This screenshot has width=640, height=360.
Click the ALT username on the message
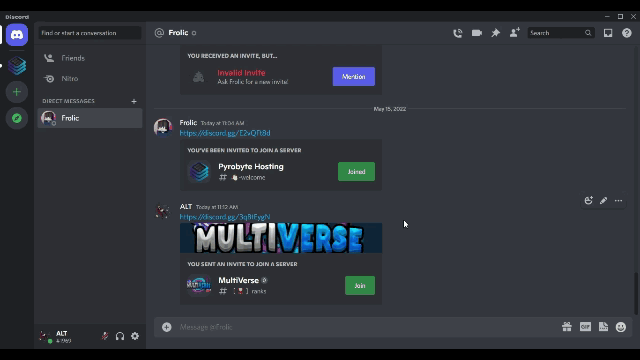(186, 207)
